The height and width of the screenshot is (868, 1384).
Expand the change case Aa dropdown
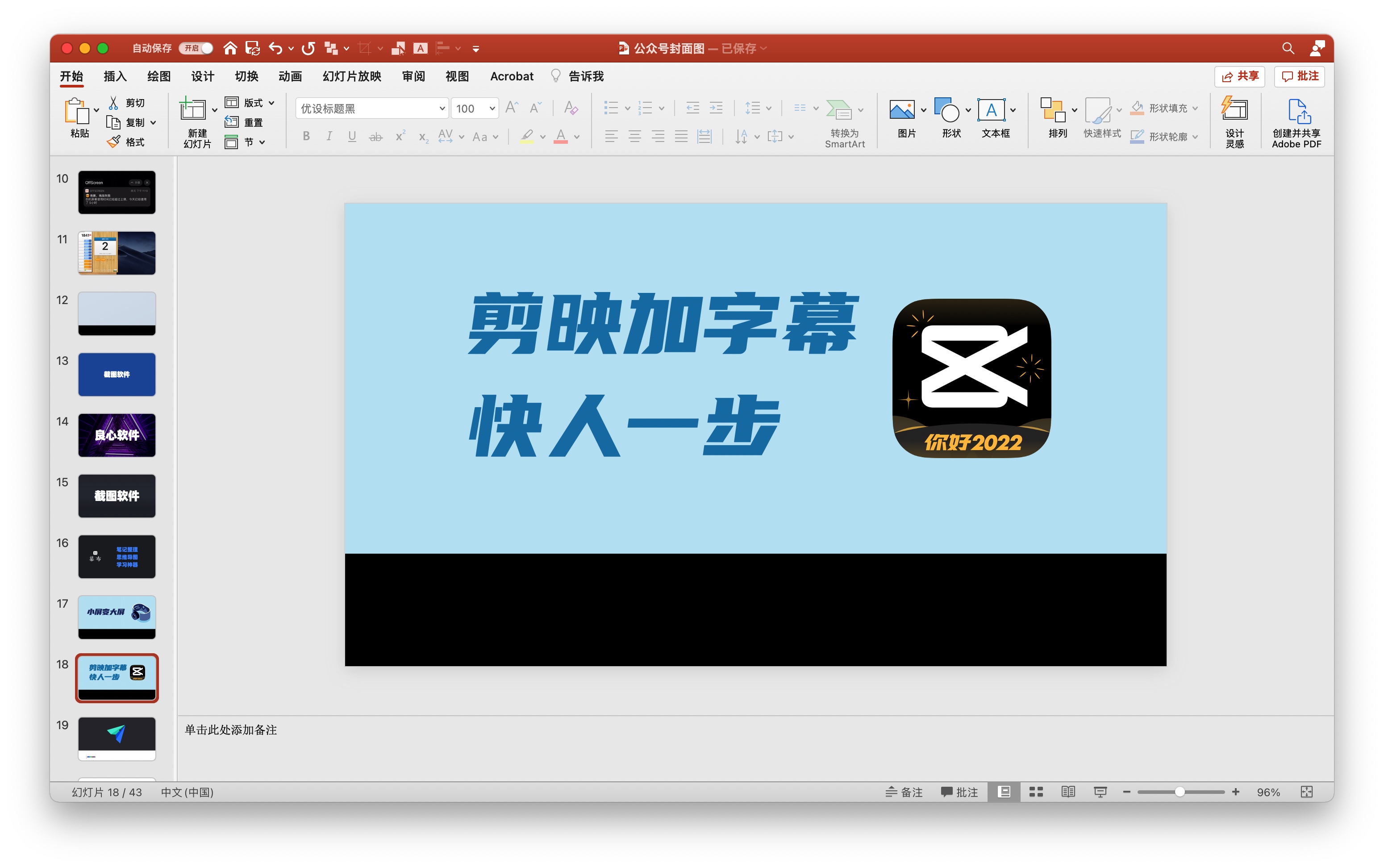tap(496, 137)
